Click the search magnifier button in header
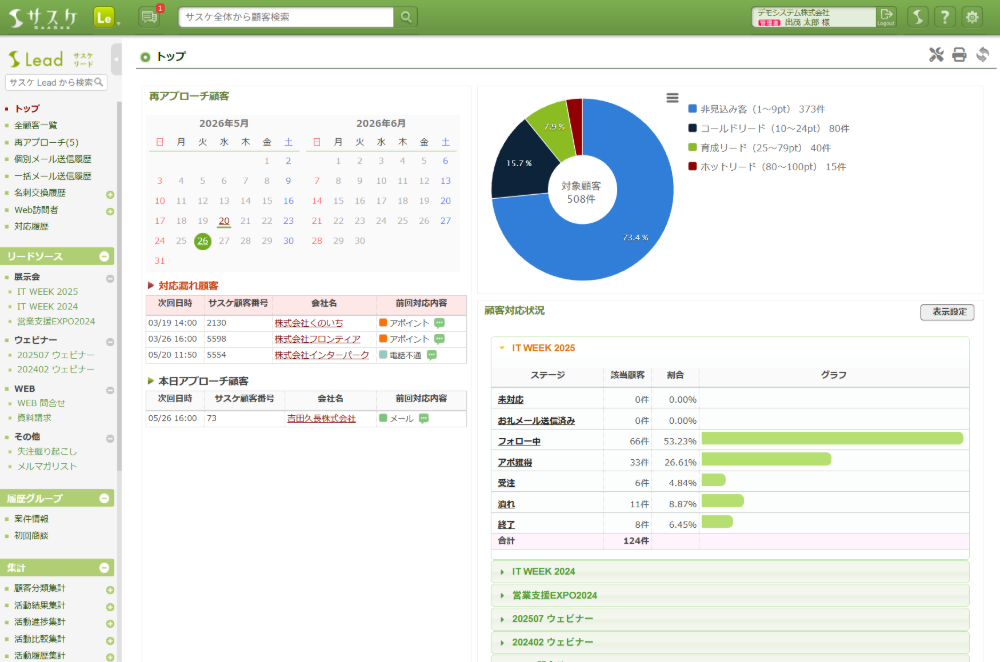This screenshot has width=1000, height=662. pos(406,17)
